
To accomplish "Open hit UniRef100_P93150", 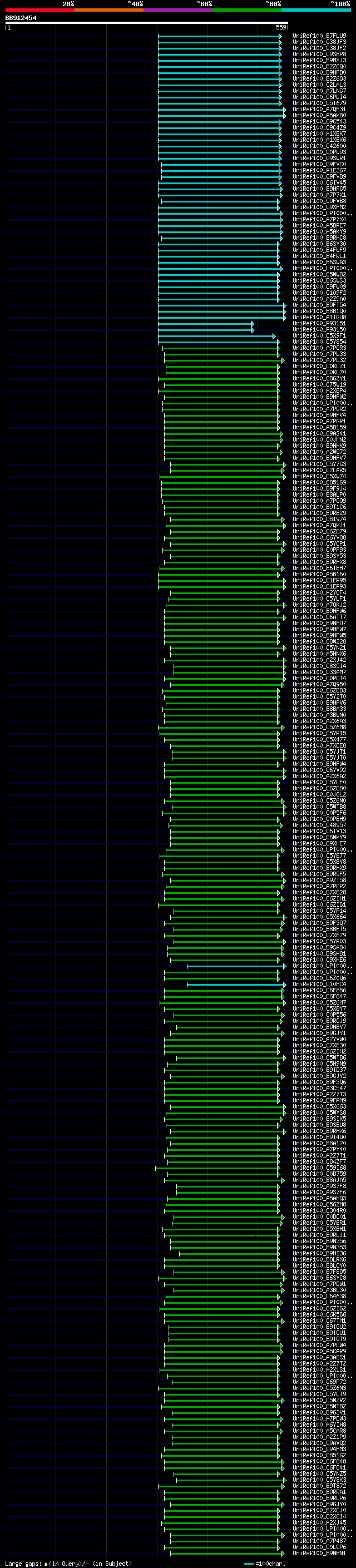I will point(319,330).
